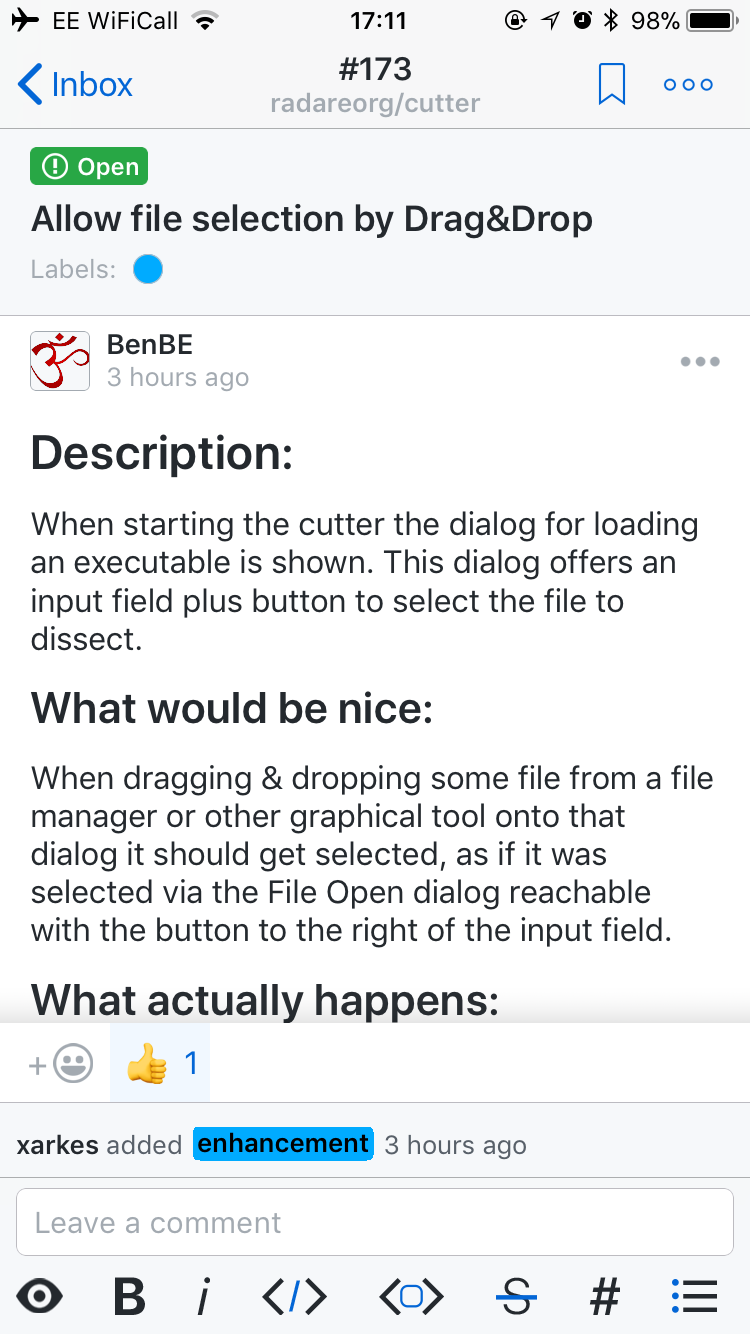Apply bold formatting in the comment toolbar
This screenshot has height=1334, width=750.
(x=127, y=1296)
